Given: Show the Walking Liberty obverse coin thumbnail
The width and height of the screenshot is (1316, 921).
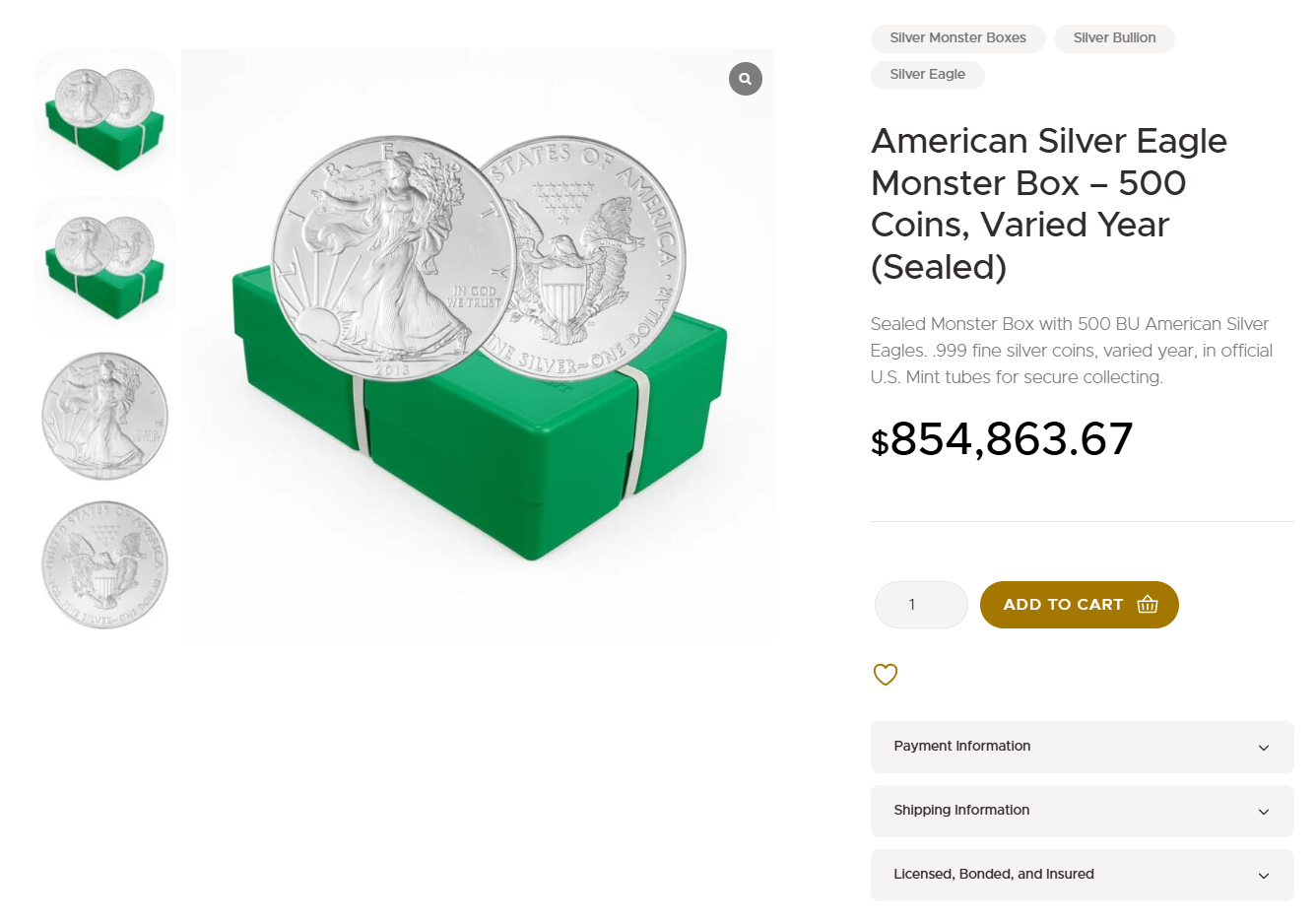Looking at the screenshot, I should (x=104, y=417).
